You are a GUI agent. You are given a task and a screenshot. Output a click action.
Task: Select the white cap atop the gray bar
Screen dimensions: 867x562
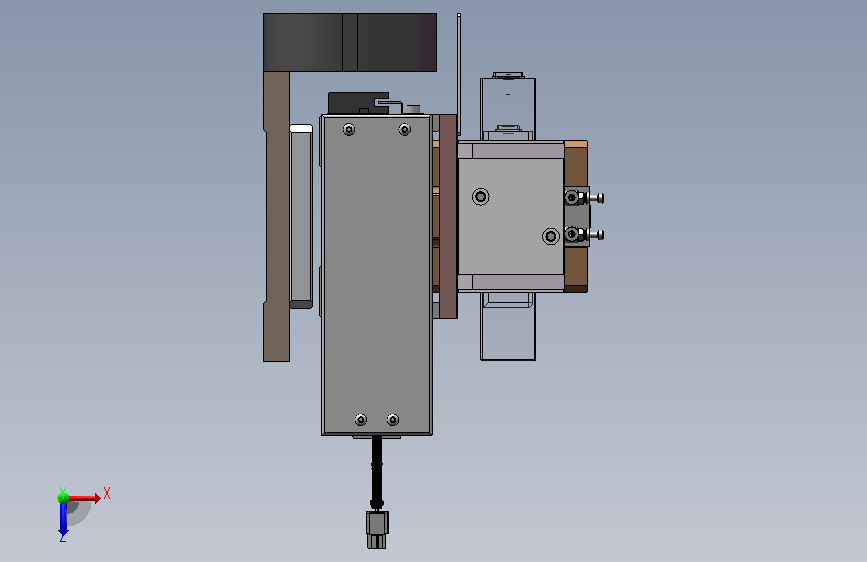301,128
